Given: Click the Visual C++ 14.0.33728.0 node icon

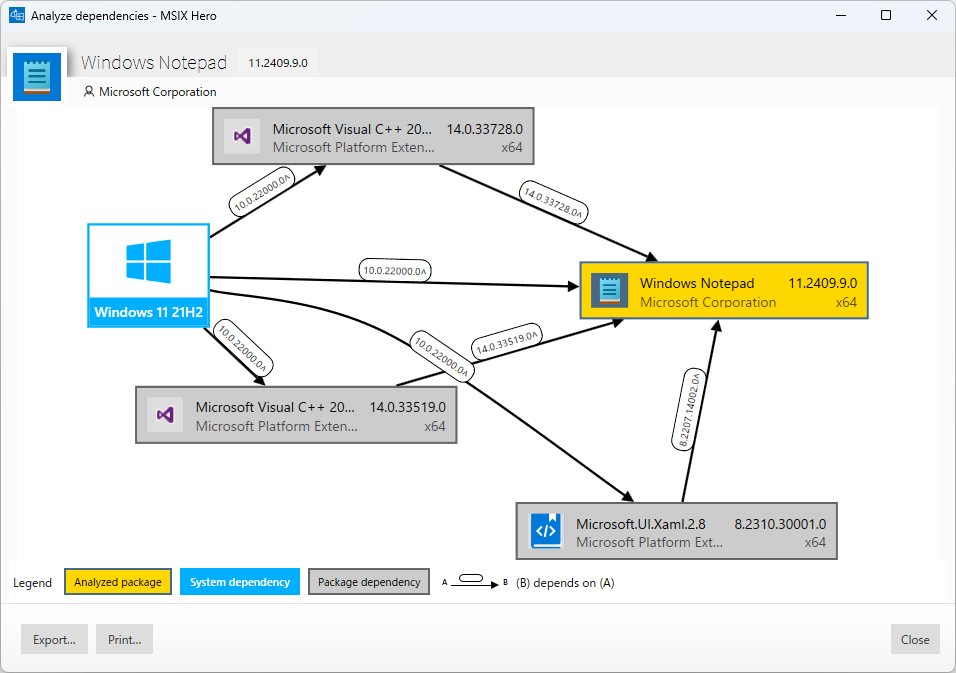Looking at the screenshot, I should [x=241, y=135].
